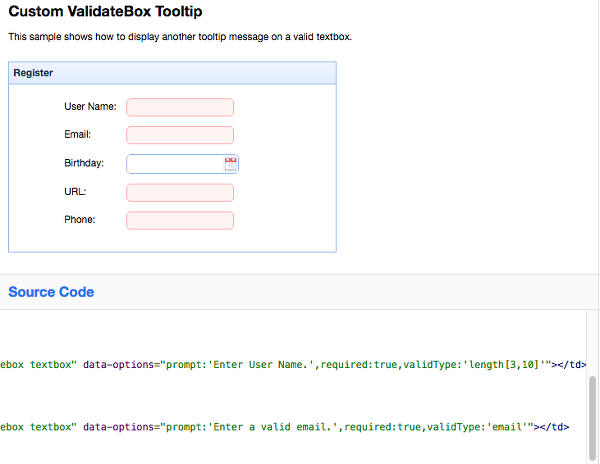Click the URL label
Screen dimensions: 600x464
75,192
